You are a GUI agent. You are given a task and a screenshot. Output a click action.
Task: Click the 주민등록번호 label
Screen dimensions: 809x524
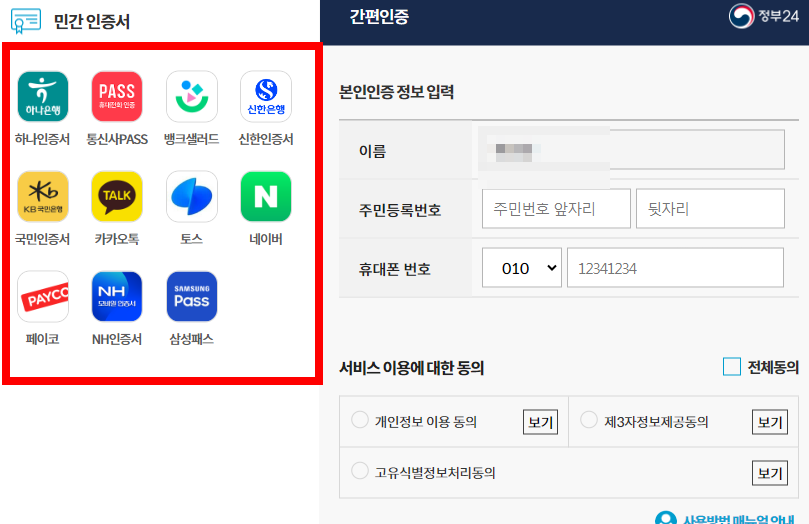tap(400, 210)
